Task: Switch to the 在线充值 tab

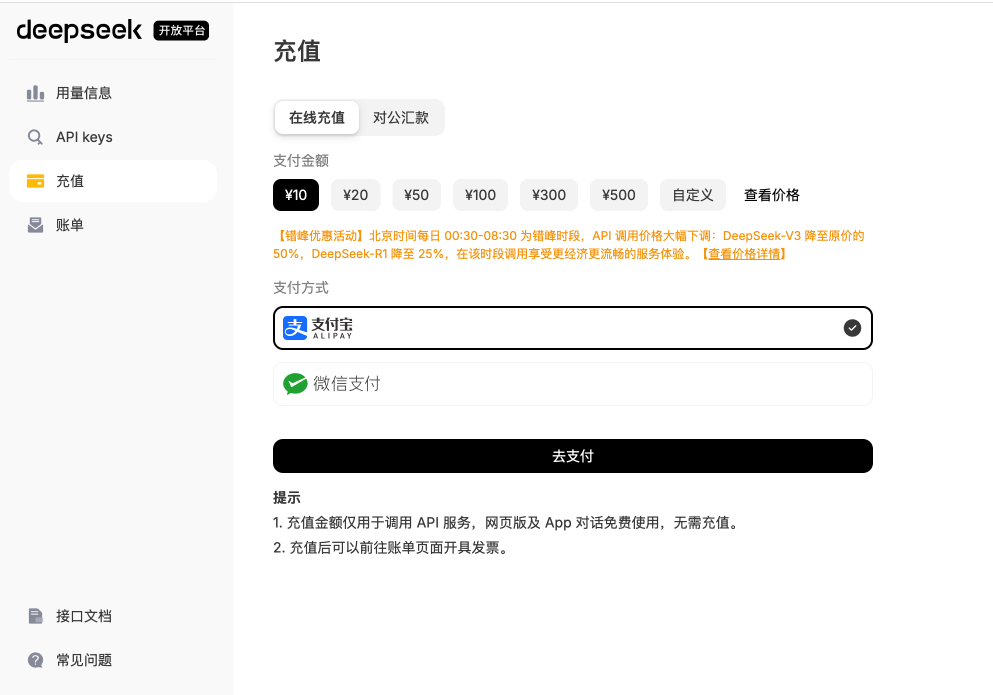Action: tap(317, 117)
